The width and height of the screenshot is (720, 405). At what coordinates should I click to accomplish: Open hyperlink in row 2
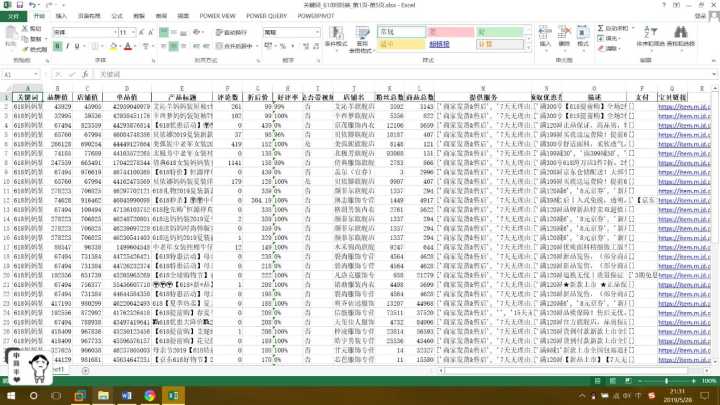tap(684, 107)
